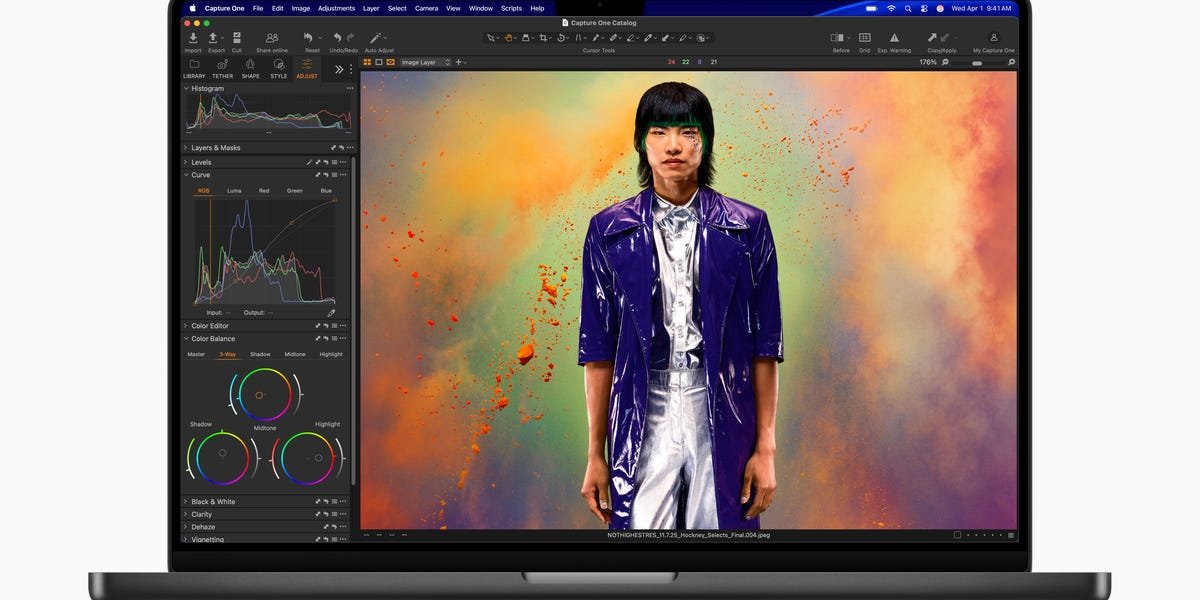Expand the Black & White panel

[x=213, y=502]
